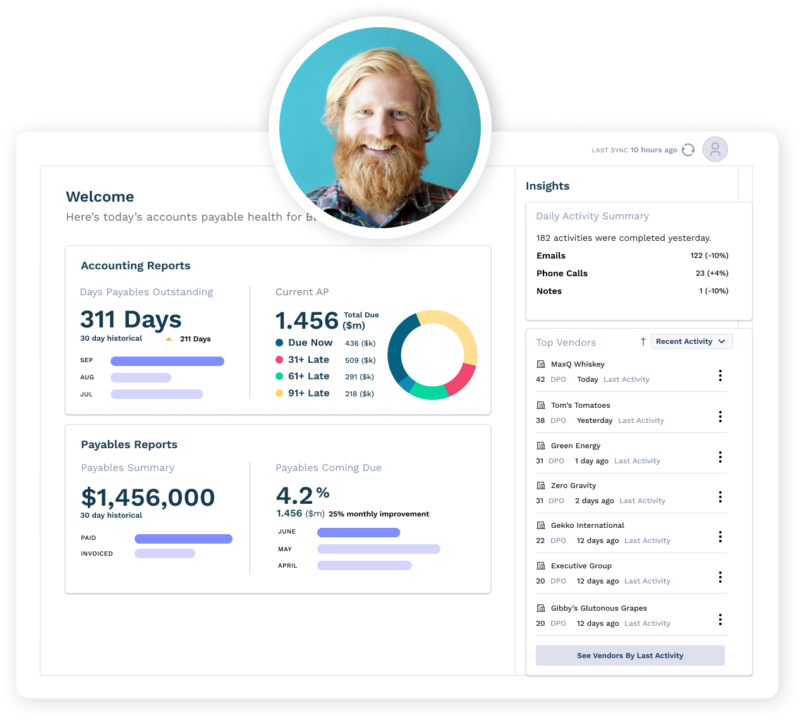Toggle sort direction arrow in Top Vendors
This screenshot has width=800, height=720.
(642, 342)
